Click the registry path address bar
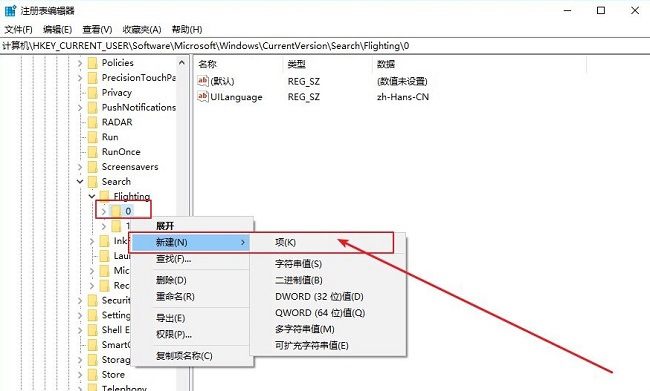 325,46
